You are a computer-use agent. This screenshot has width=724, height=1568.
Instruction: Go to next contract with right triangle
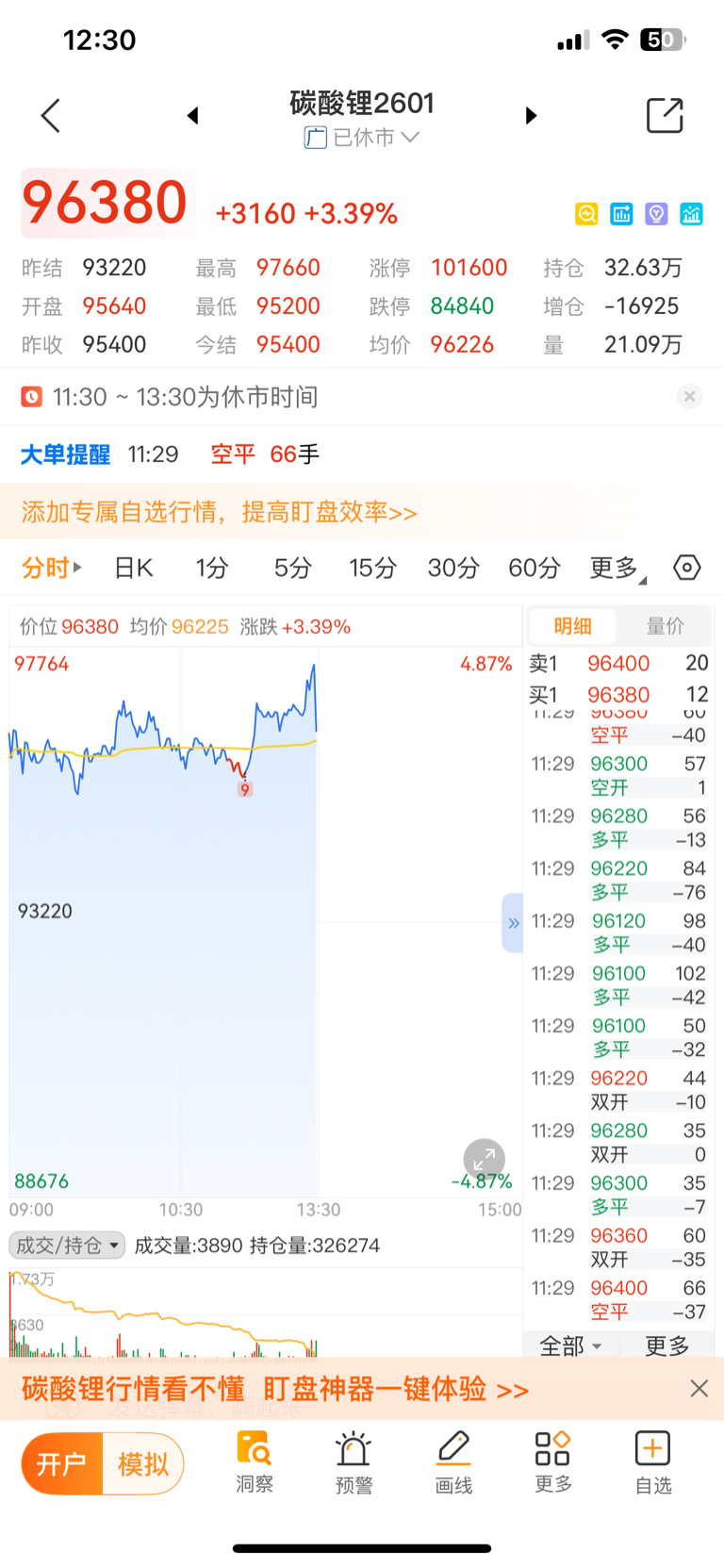tap(531, 116)
